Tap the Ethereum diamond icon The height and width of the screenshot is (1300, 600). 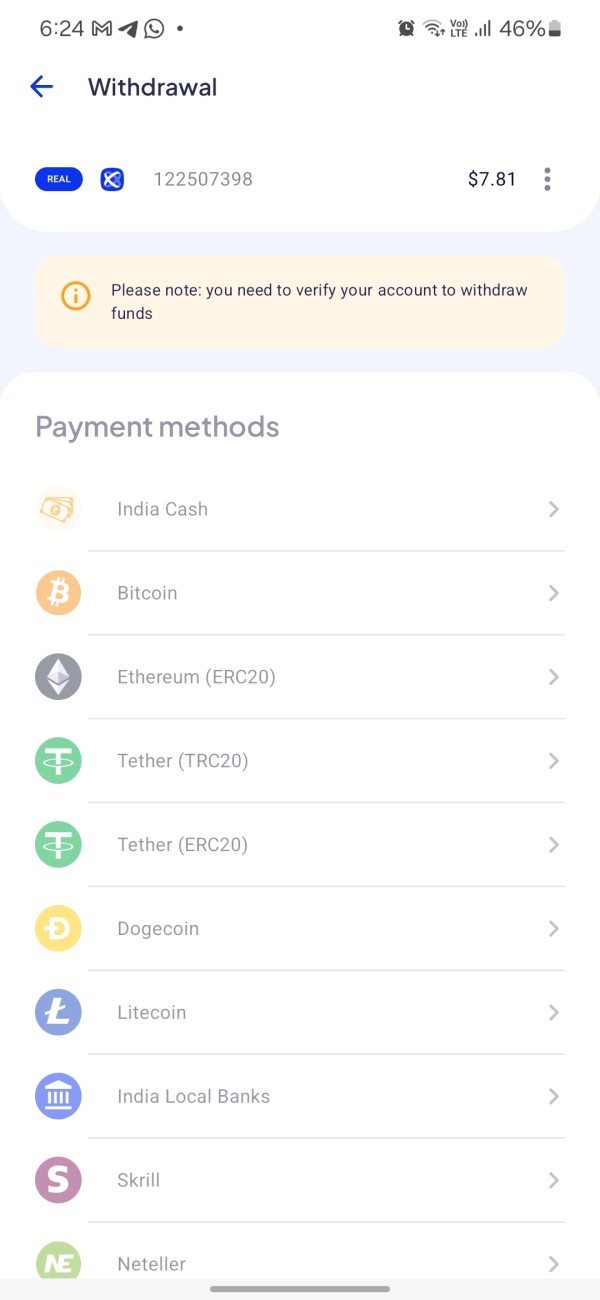58,677
